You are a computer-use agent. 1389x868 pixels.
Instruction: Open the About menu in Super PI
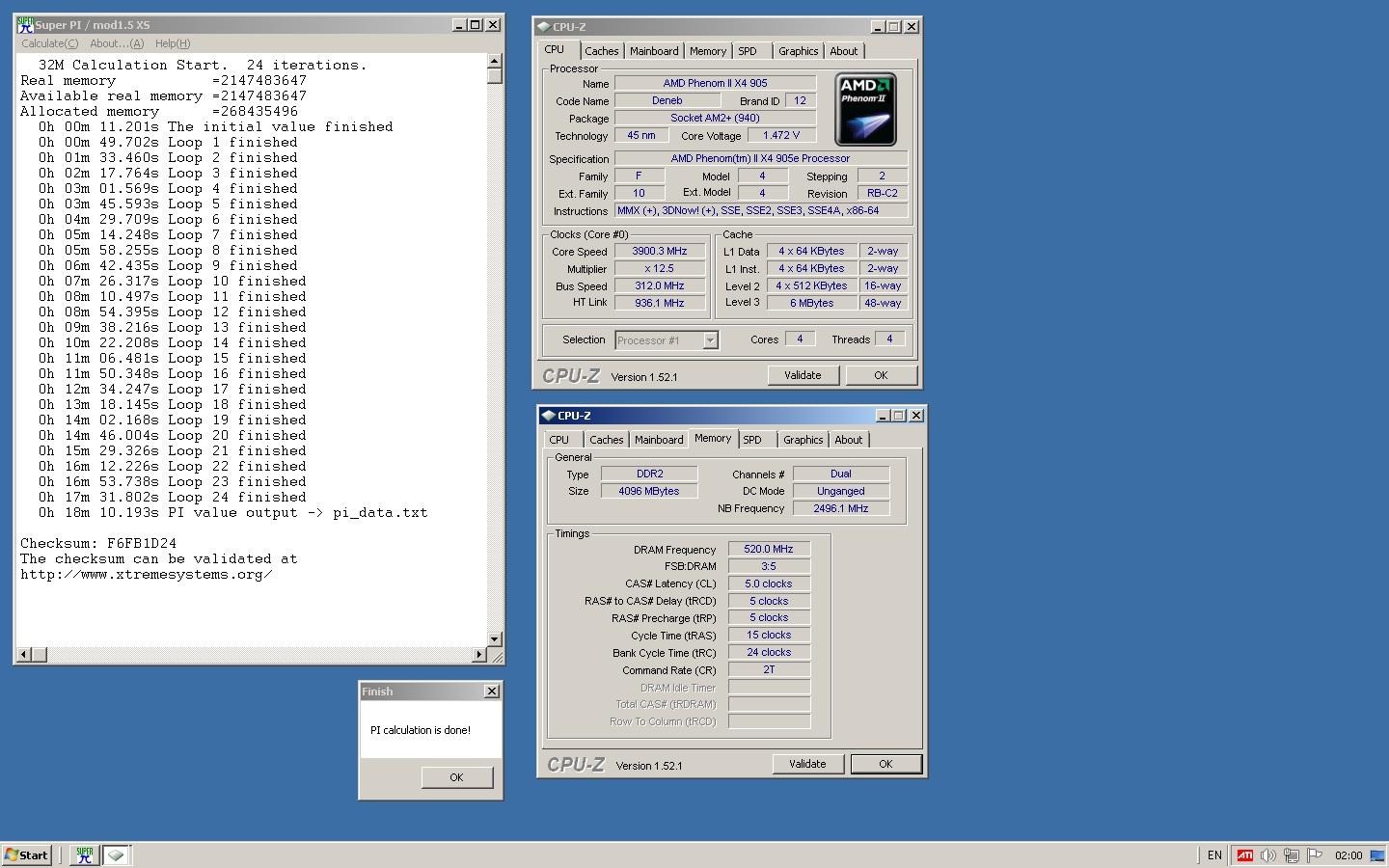tap(117, 43)
